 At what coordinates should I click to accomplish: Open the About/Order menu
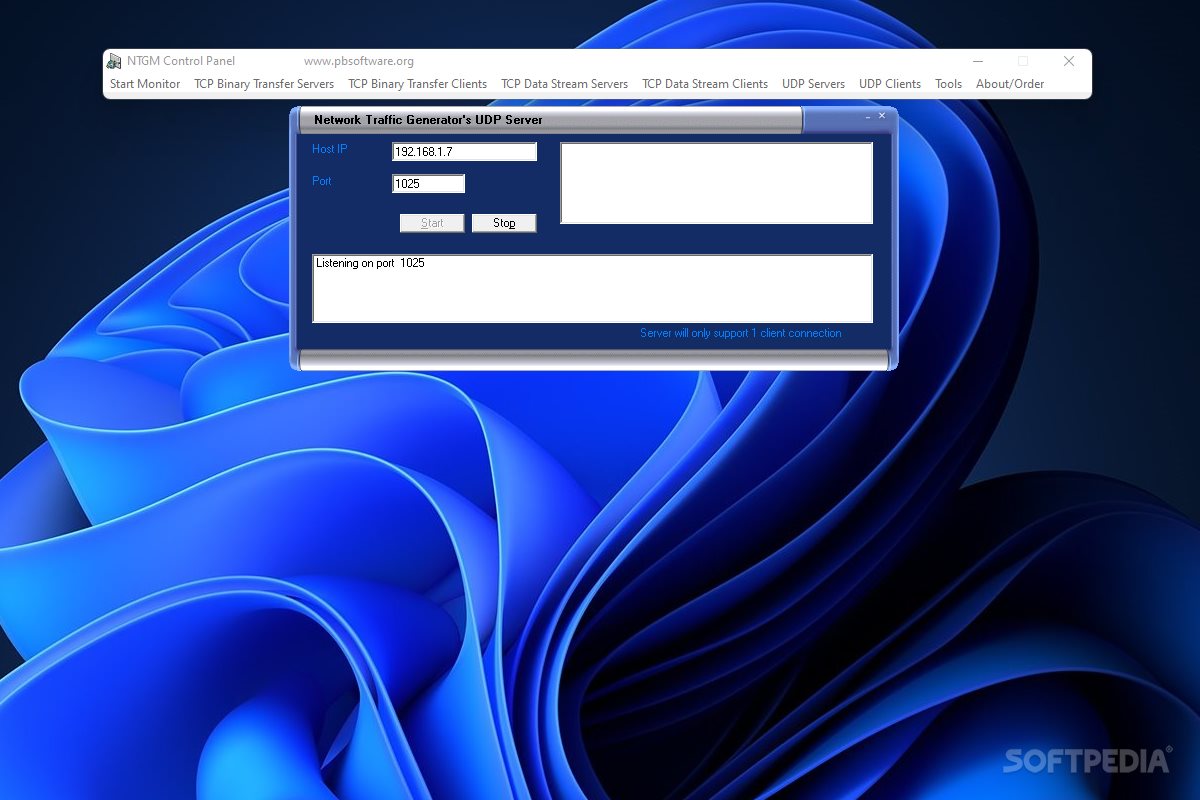pyautogui.click(x=1010, y=84)
